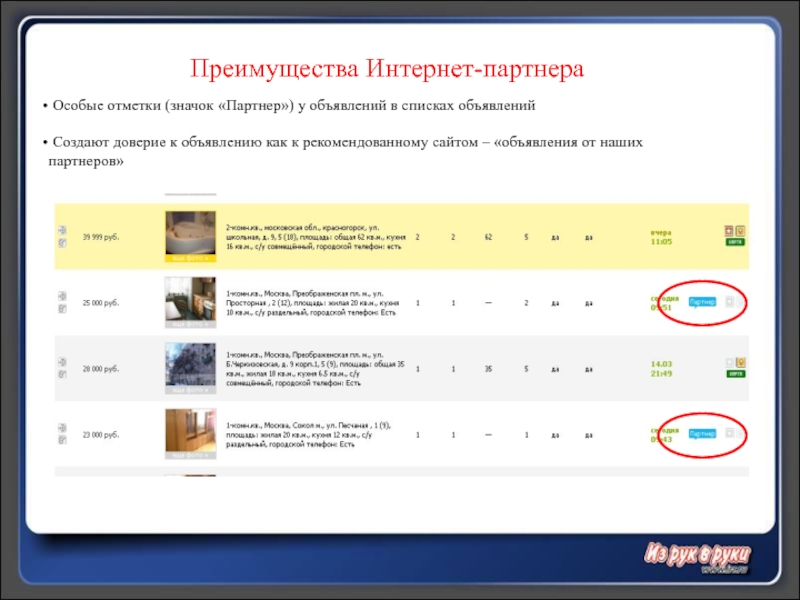Click the orange map pin icon in the 28 000 руб. row
The width and height of the screenshot is (800, 600).
(x=741, y=363)
